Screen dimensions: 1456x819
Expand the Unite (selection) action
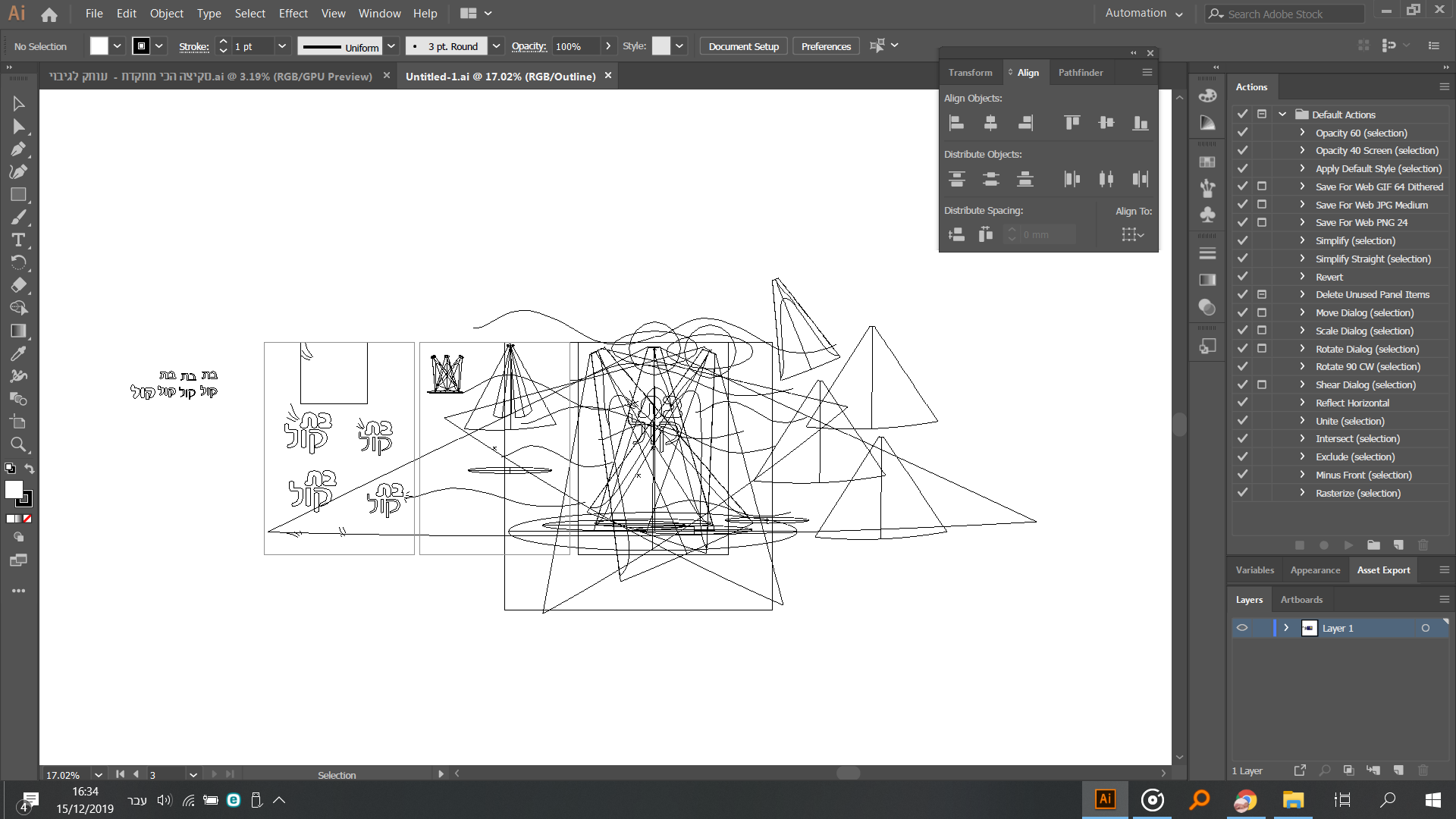[1302, 421]
